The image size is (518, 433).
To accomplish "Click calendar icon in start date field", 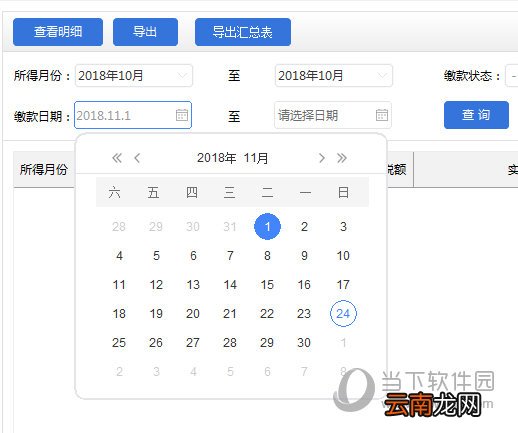I will [x=182, y=115].
